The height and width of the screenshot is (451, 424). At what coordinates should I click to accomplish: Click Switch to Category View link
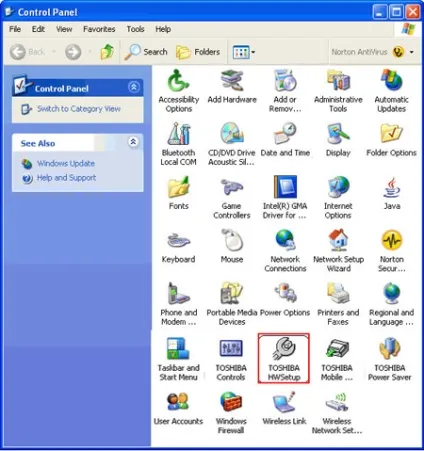[79, 109]
